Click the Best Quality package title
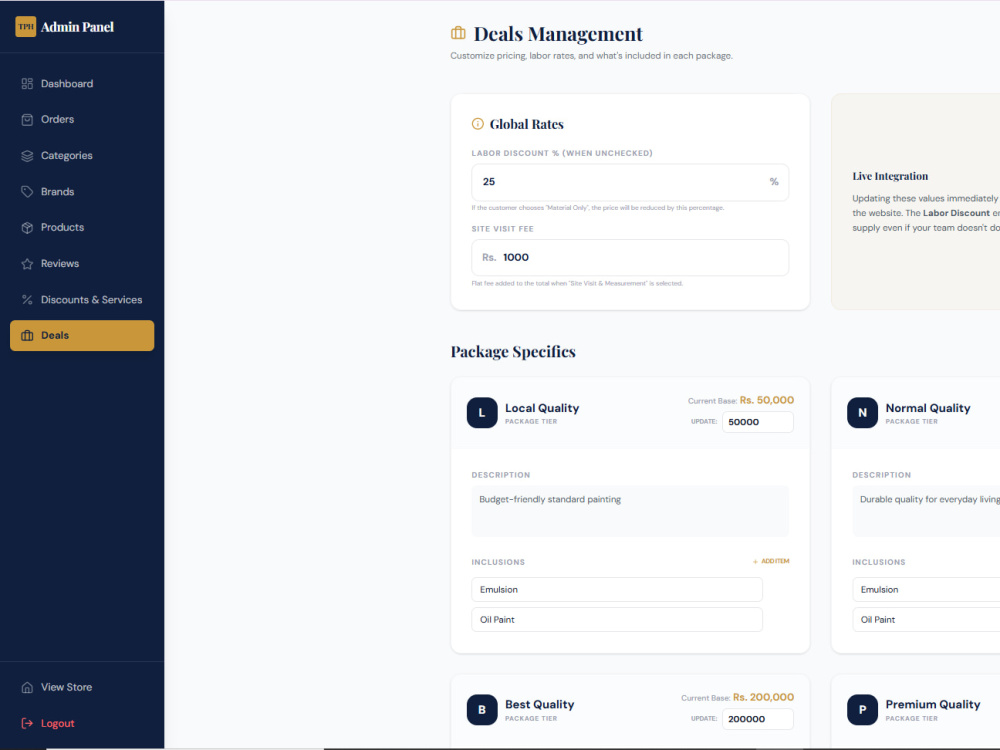1000x750 pixels. point(540,705)
